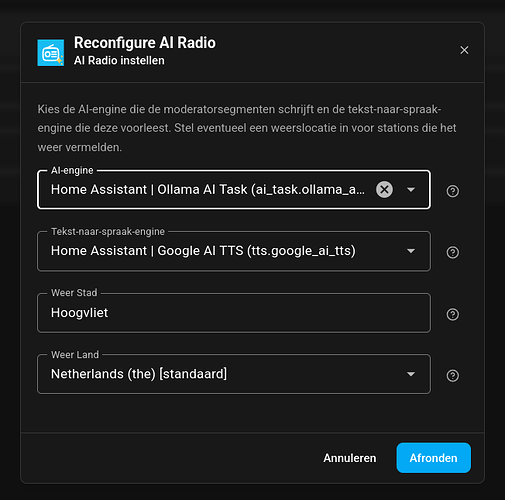Close the Reconfigure AI Radio dialog
This screenshot has width=505, height=500.
(x=464, y=50)
